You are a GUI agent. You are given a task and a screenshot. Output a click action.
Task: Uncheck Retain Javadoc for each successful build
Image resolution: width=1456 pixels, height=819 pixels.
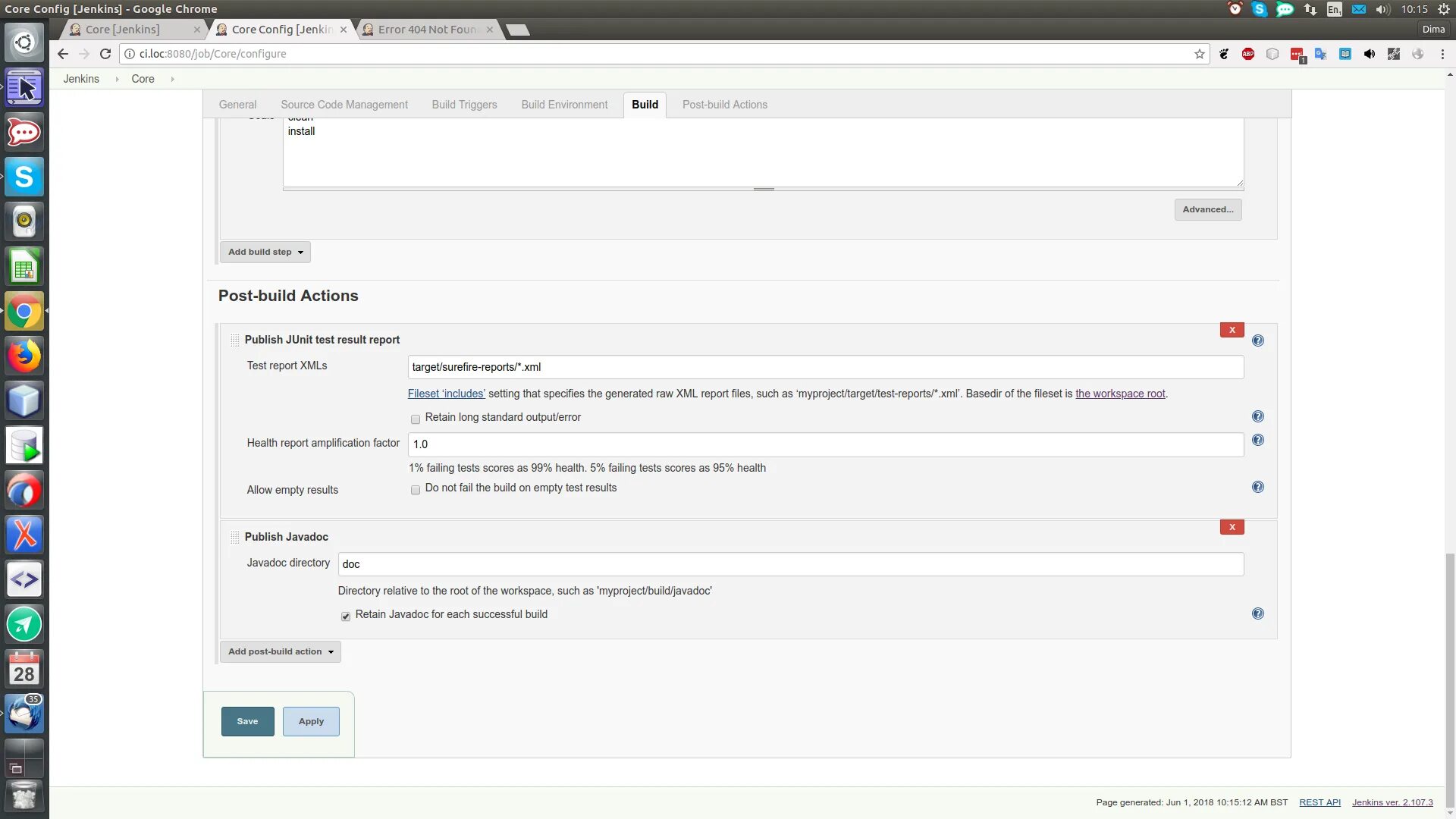[x=346, y=617]
